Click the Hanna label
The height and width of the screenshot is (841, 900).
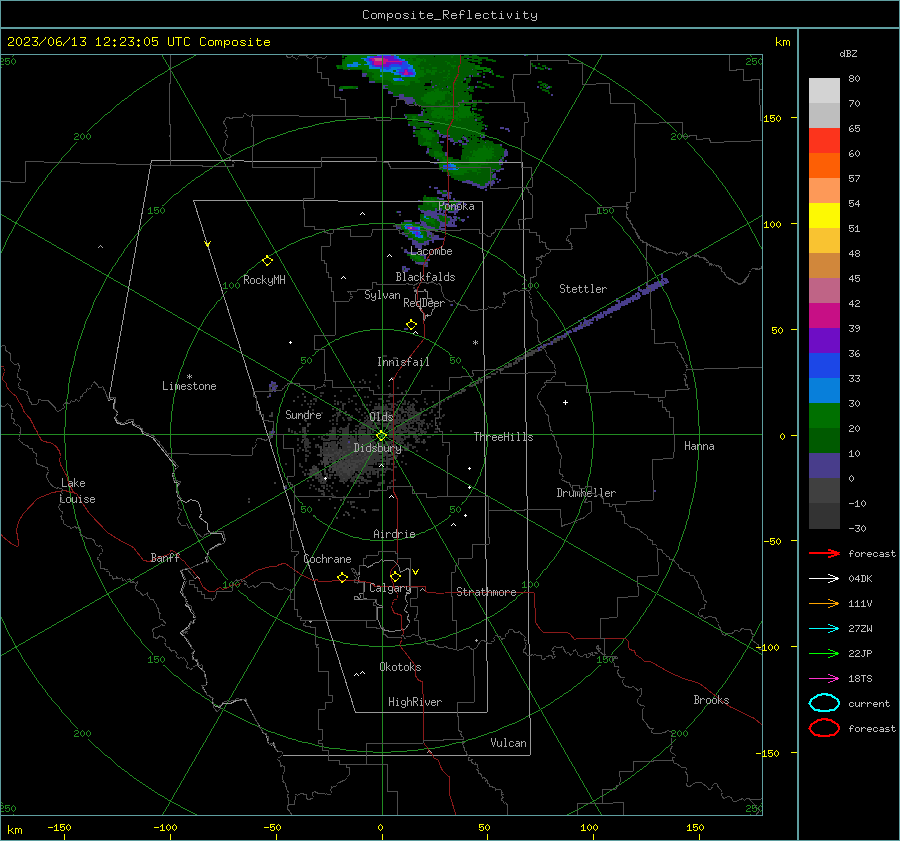point(699,446)
